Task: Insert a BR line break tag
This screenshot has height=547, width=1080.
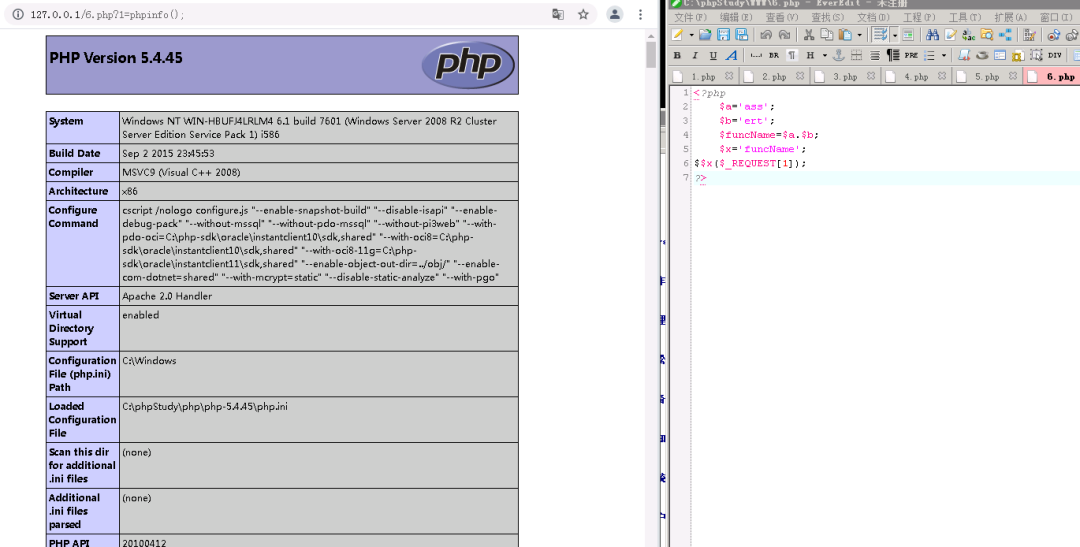Action: (x=774, y=55)
